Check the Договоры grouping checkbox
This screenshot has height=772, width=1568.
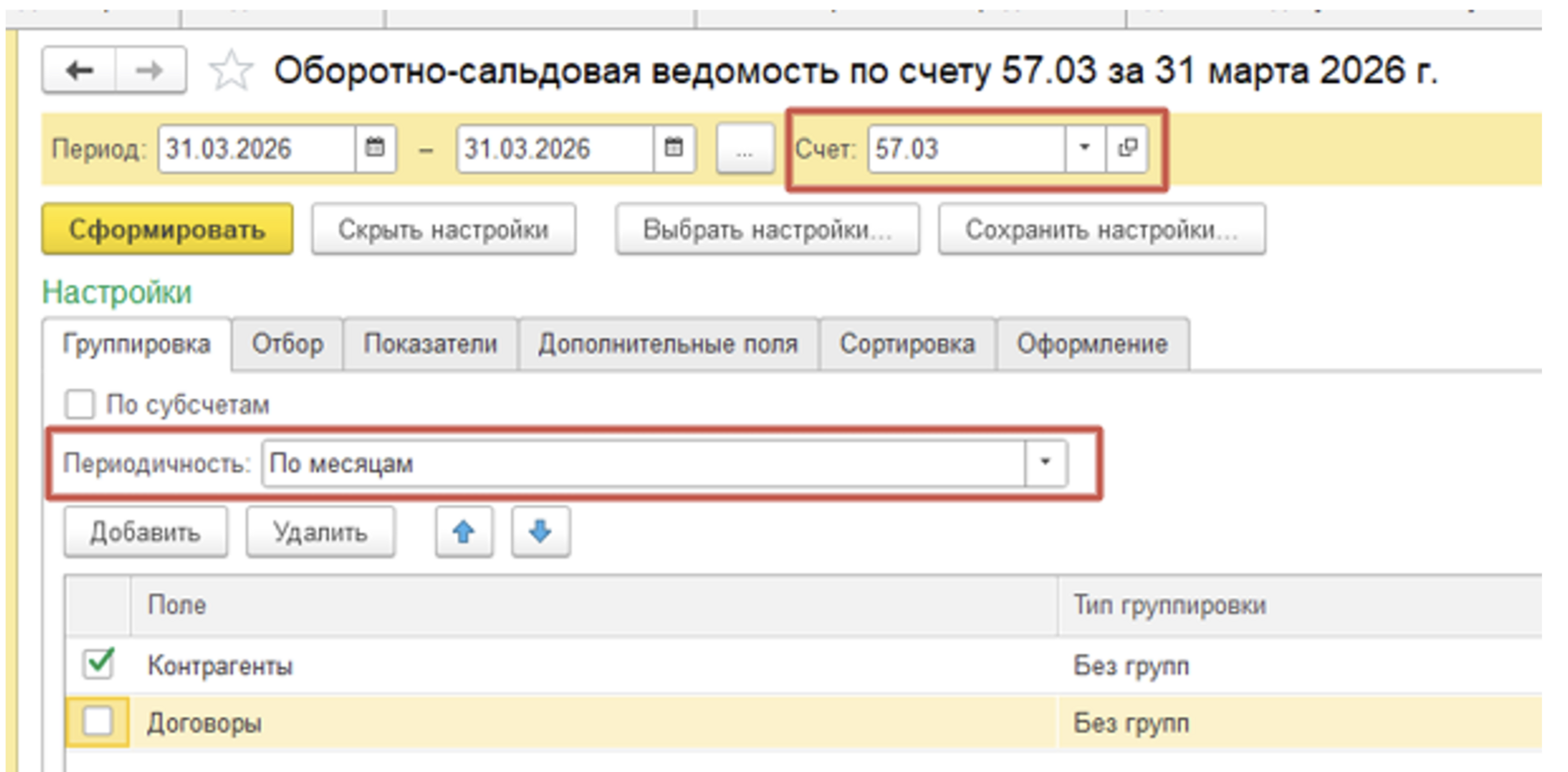98,722
